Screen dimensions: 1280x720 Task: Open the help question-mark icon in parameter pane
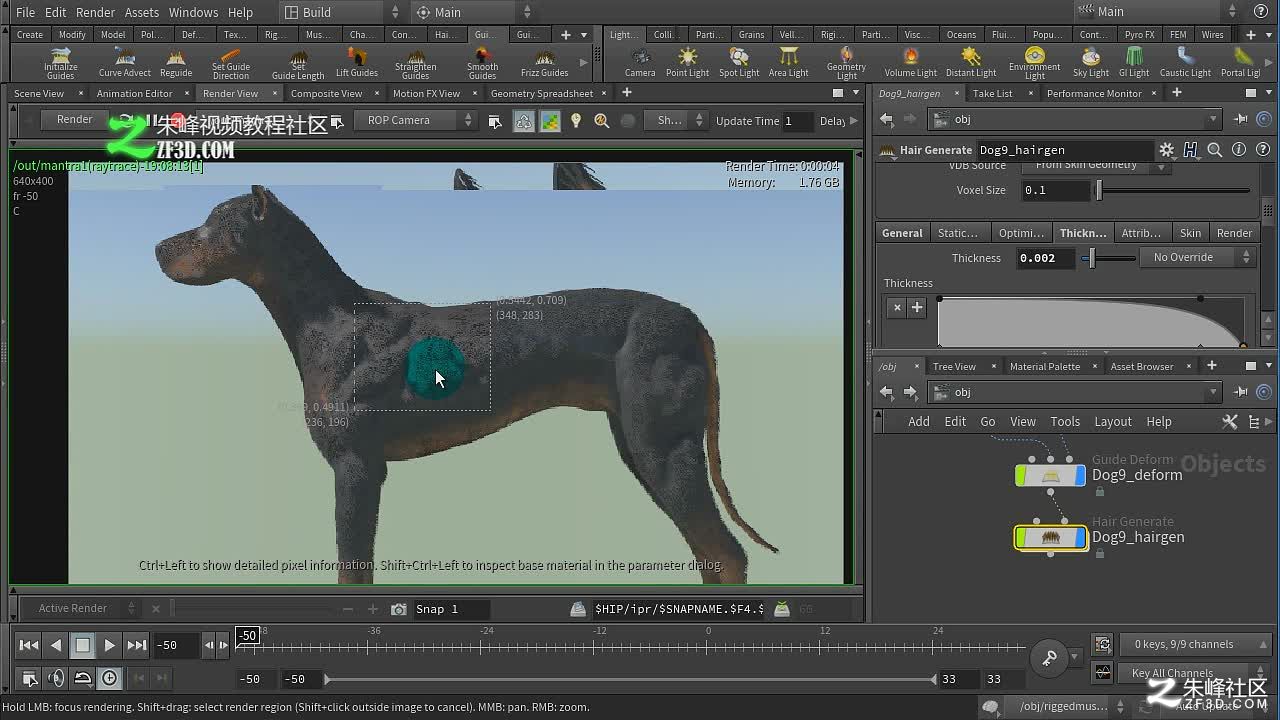coord(1263,150)
